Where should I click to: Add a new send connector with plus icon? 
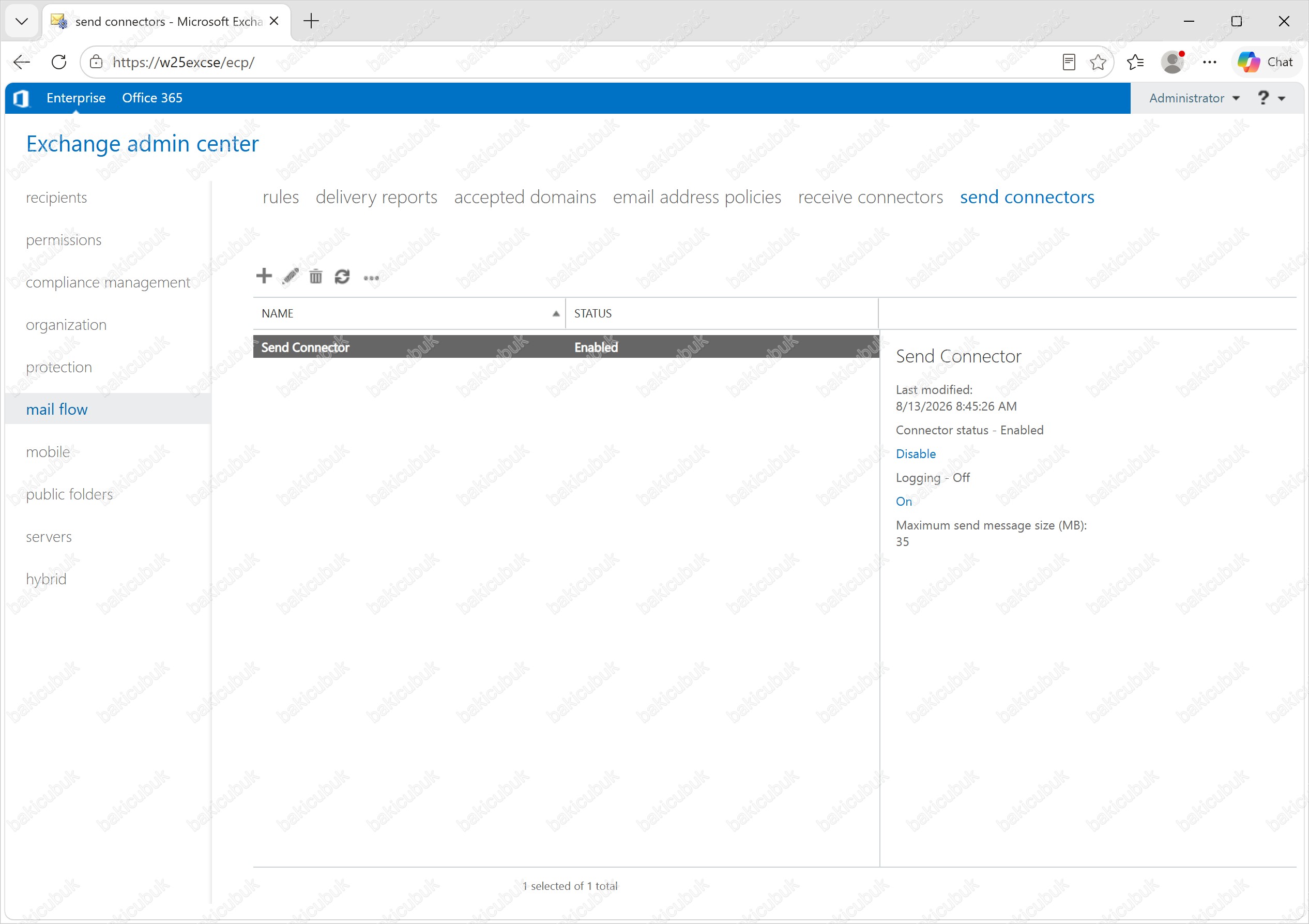263,276
